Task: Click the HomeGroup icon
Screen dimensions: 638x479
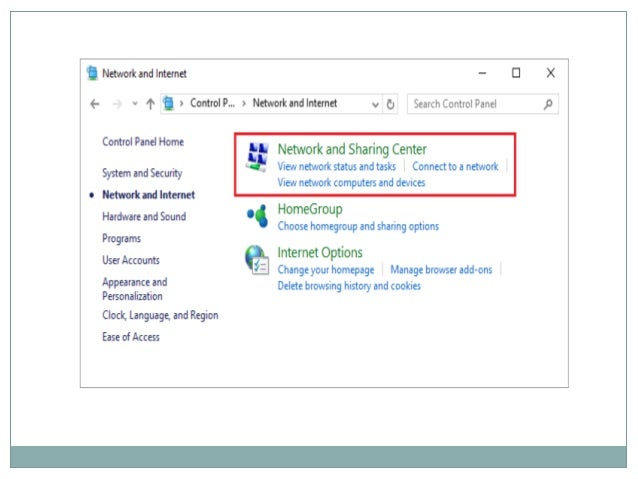Action: pos(258,216)
